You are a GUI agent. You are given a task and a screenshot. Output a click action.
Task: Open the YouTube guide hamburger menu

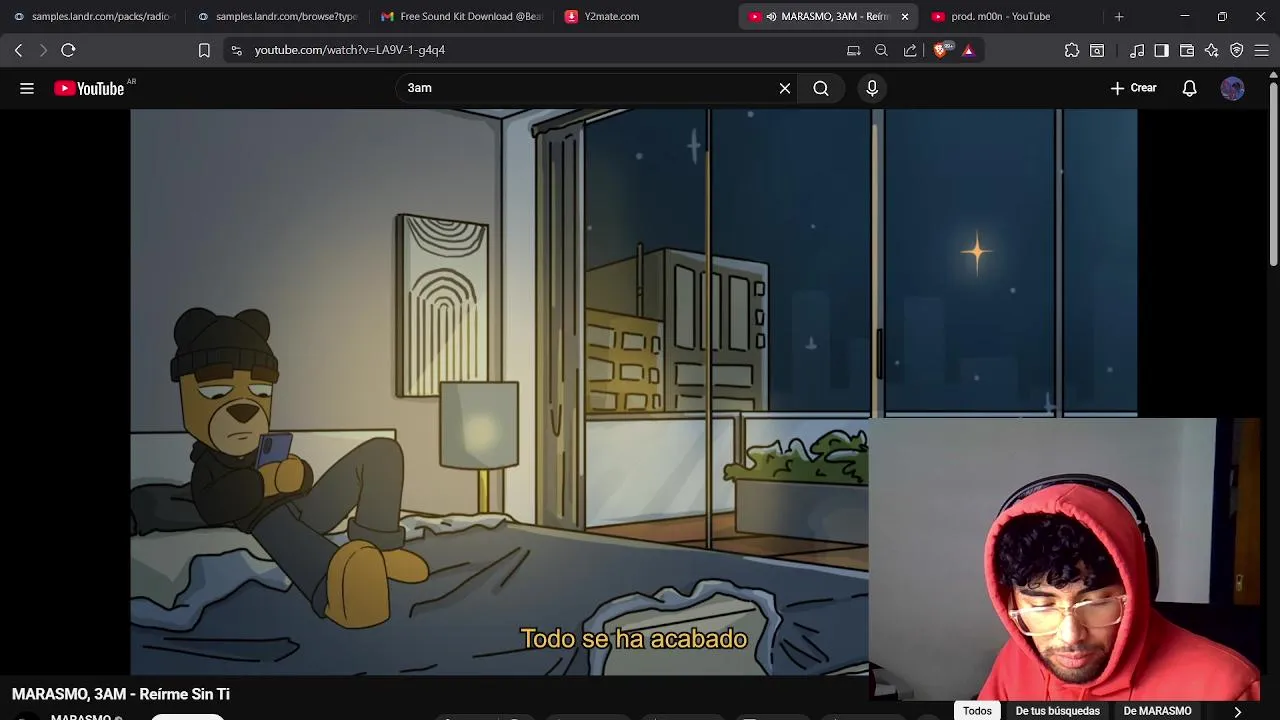(x=27, y=88)
